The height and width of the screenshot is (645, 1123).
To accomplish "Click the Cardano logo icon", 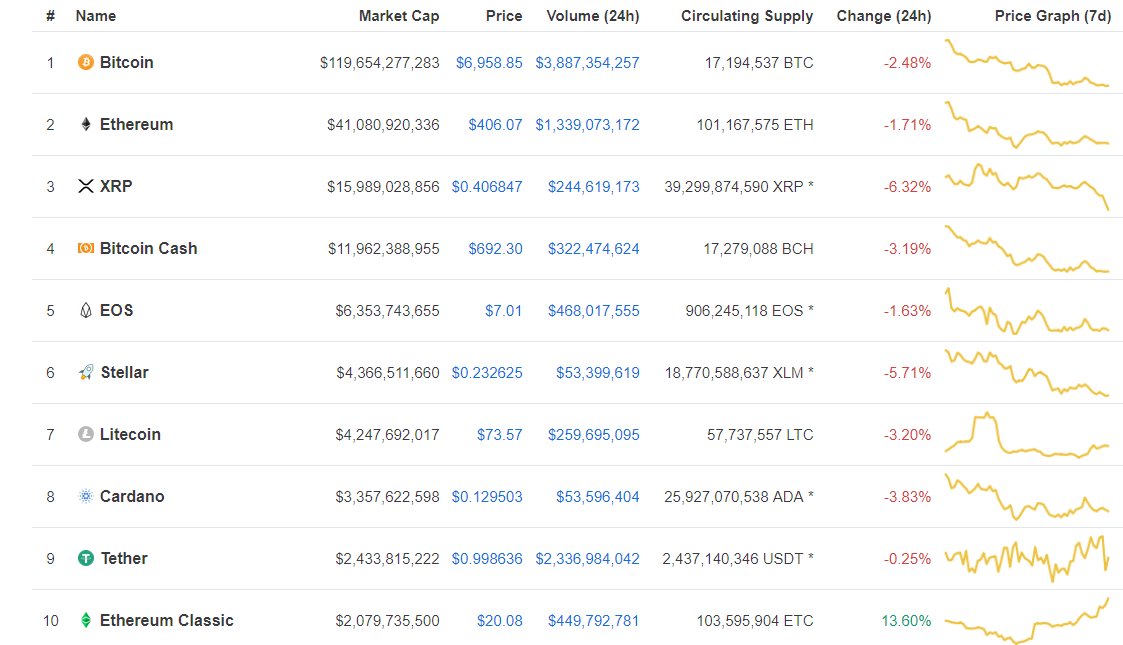I will point(85,496).
